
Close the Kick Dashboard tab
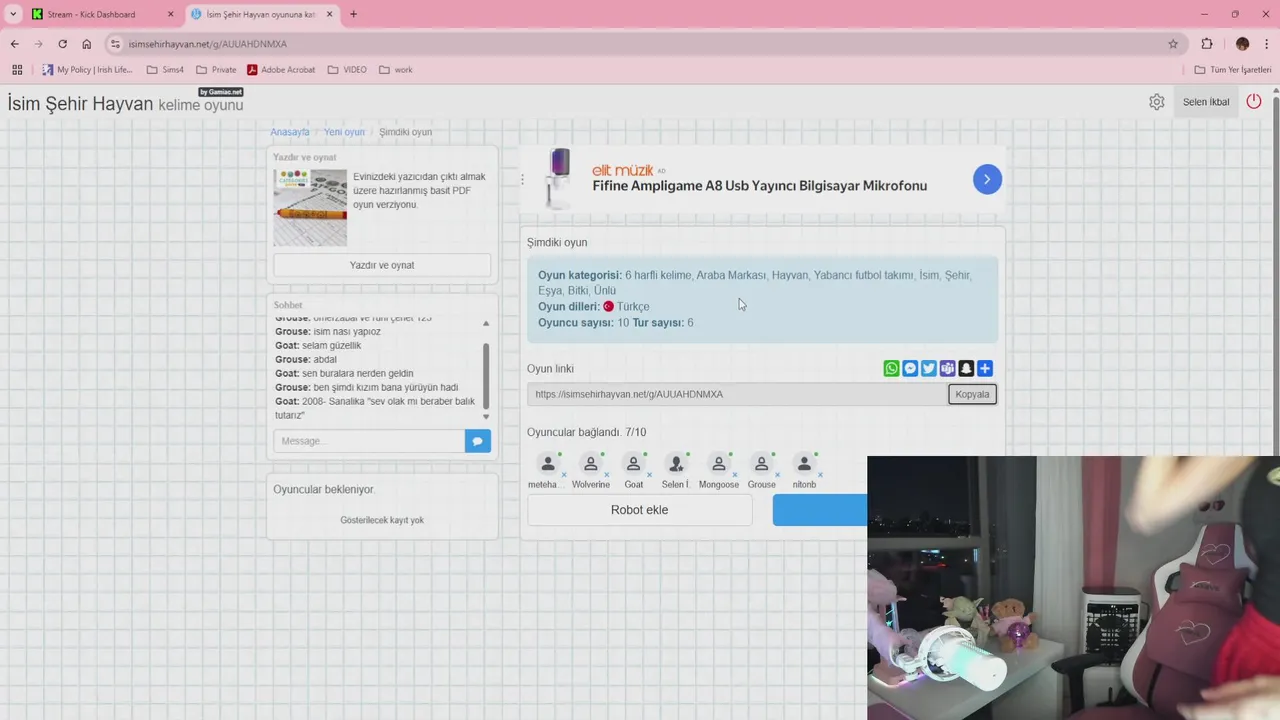pyautogui.click(x=170, y=14)
